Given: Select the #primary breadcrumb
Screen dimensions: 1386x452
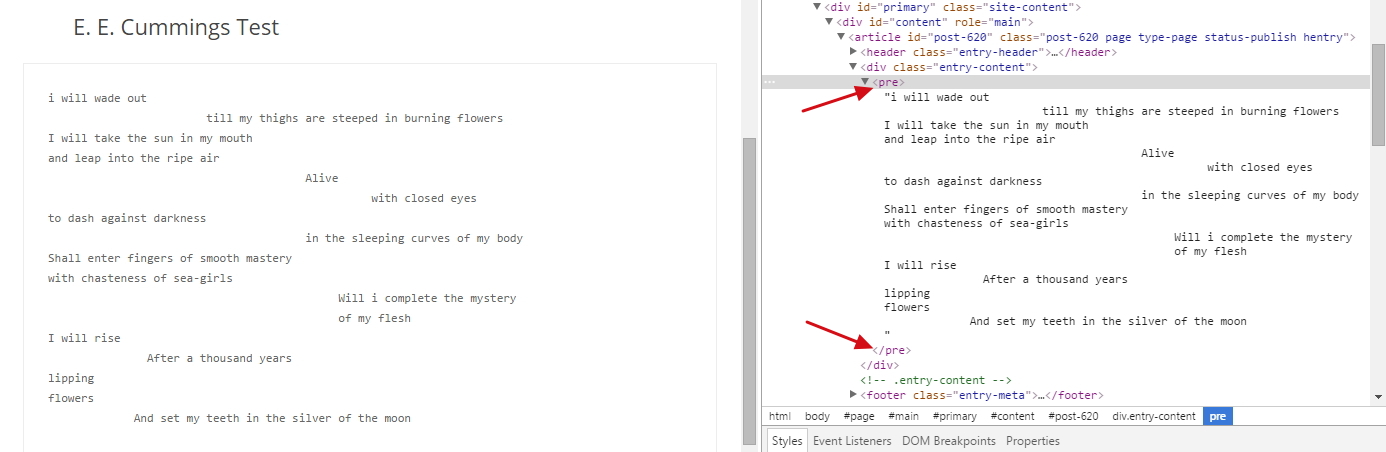Looking at the screenshot, I should (x=956, y=417).
